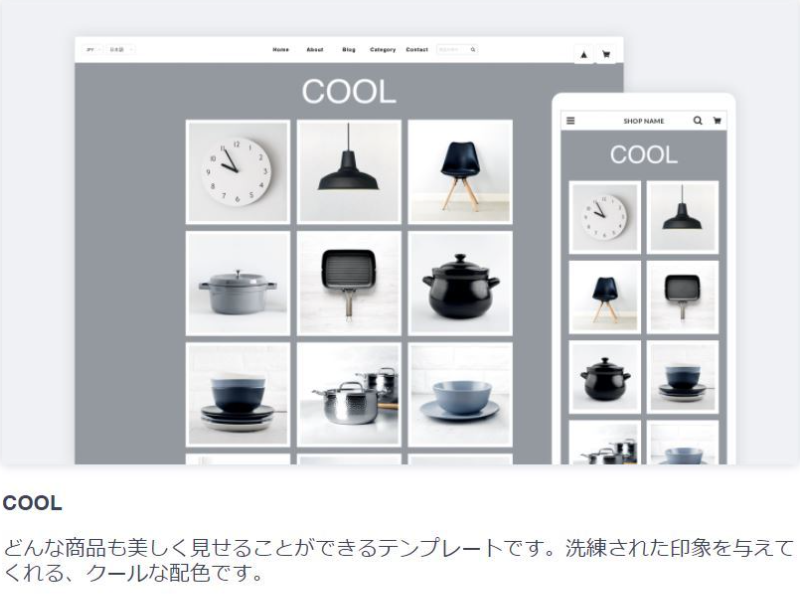Tap the search magnifier in mobile header
Viewport: 800px width, 600px height.
pos(698,121)
